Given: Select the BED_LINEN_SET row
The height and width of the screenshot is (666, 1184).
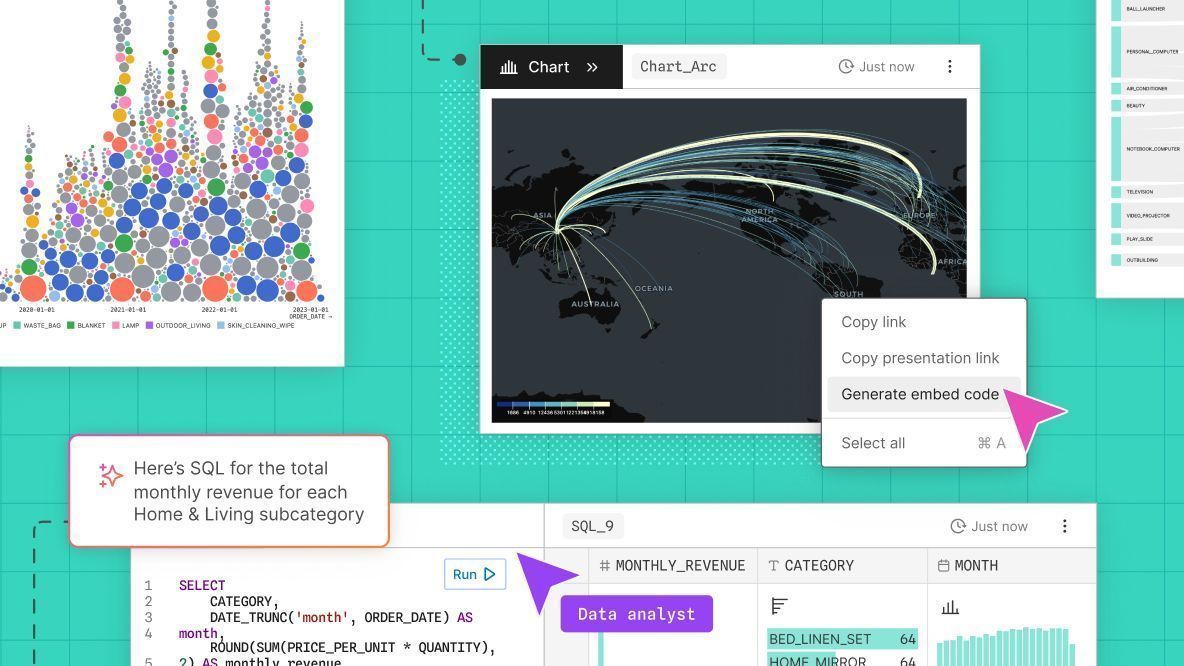Looking at the screenshot, I should pyautogui.click(x=842, y=639).
